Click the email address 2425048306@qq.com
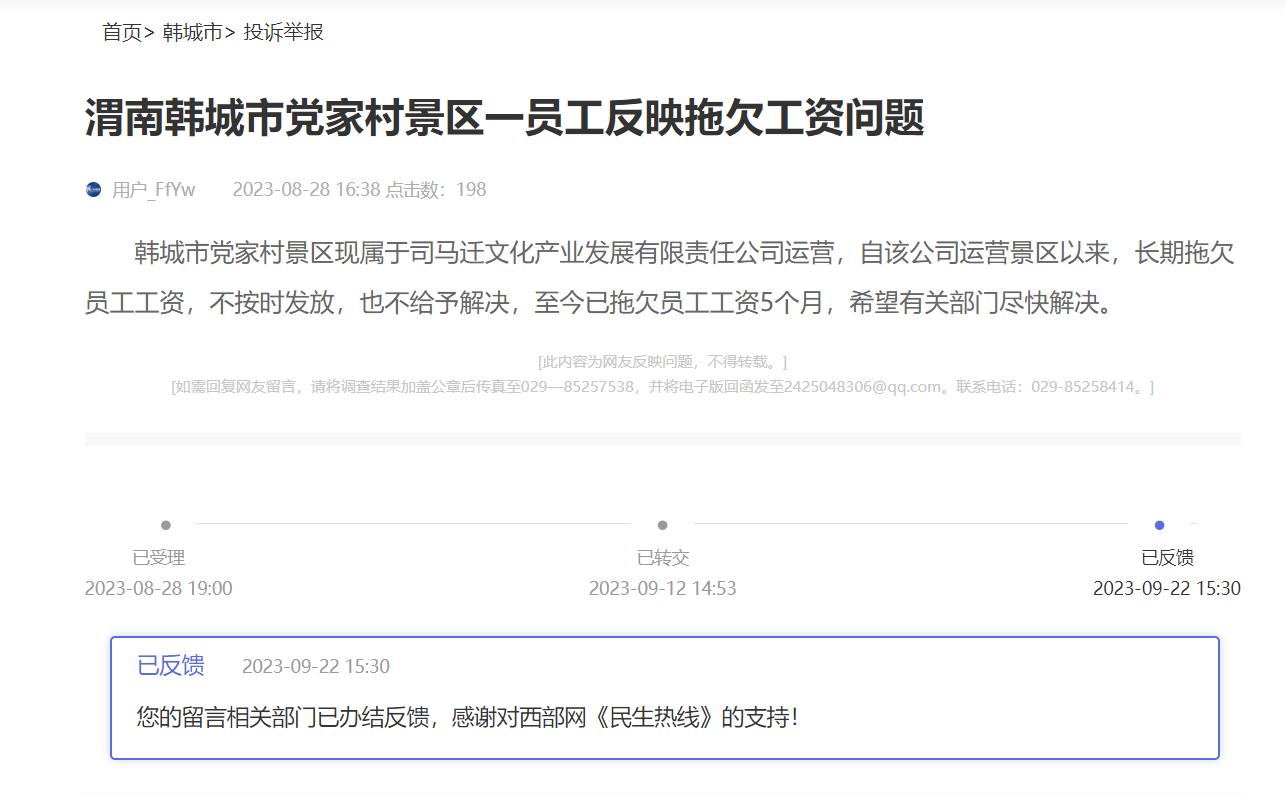Viewport: 1285px width, 794px height. pos(863,386)
